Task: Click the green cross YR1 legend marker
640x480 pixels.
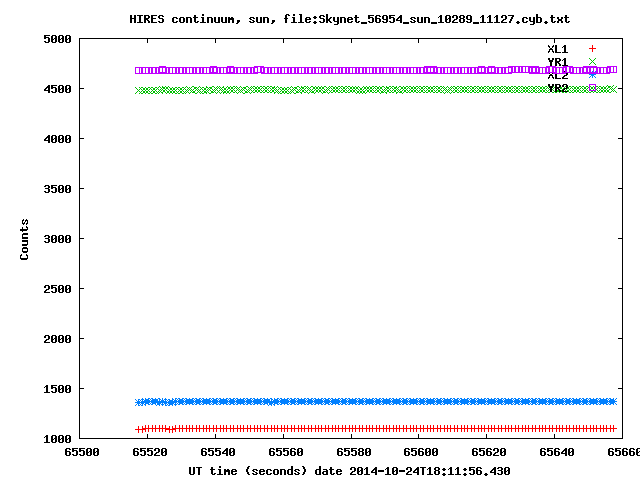Action: (x=592, y=62)
